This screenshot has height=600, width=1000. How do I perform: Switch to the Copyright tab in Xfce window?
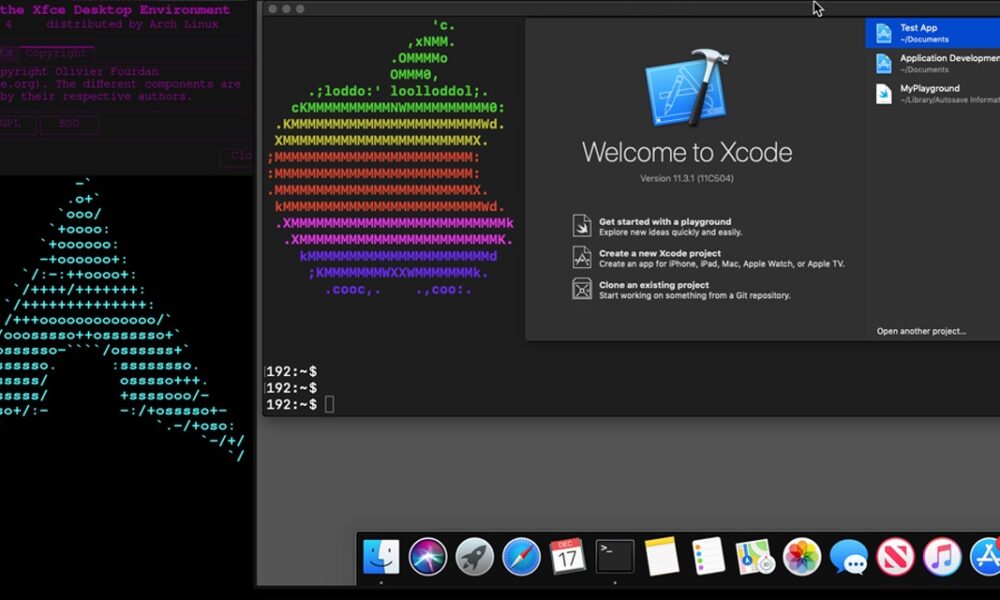[x=56, y=53]
